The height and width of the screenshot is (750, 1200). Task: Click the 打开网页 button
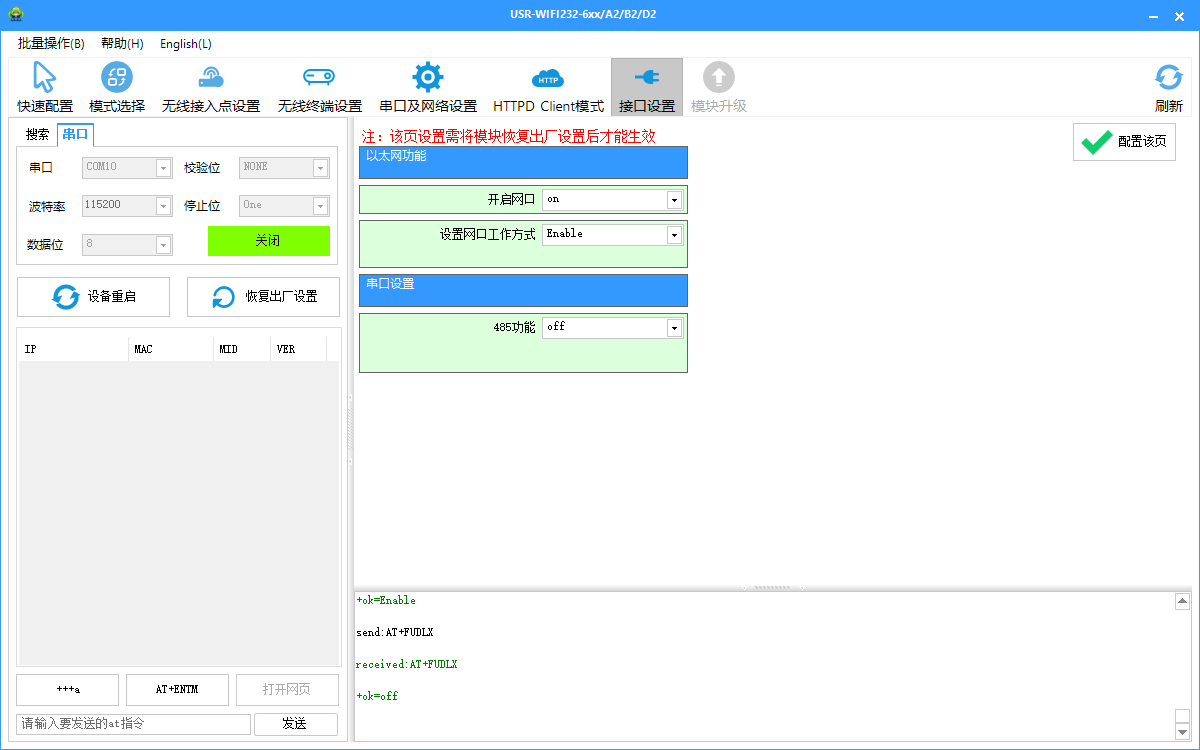[287, 690]
